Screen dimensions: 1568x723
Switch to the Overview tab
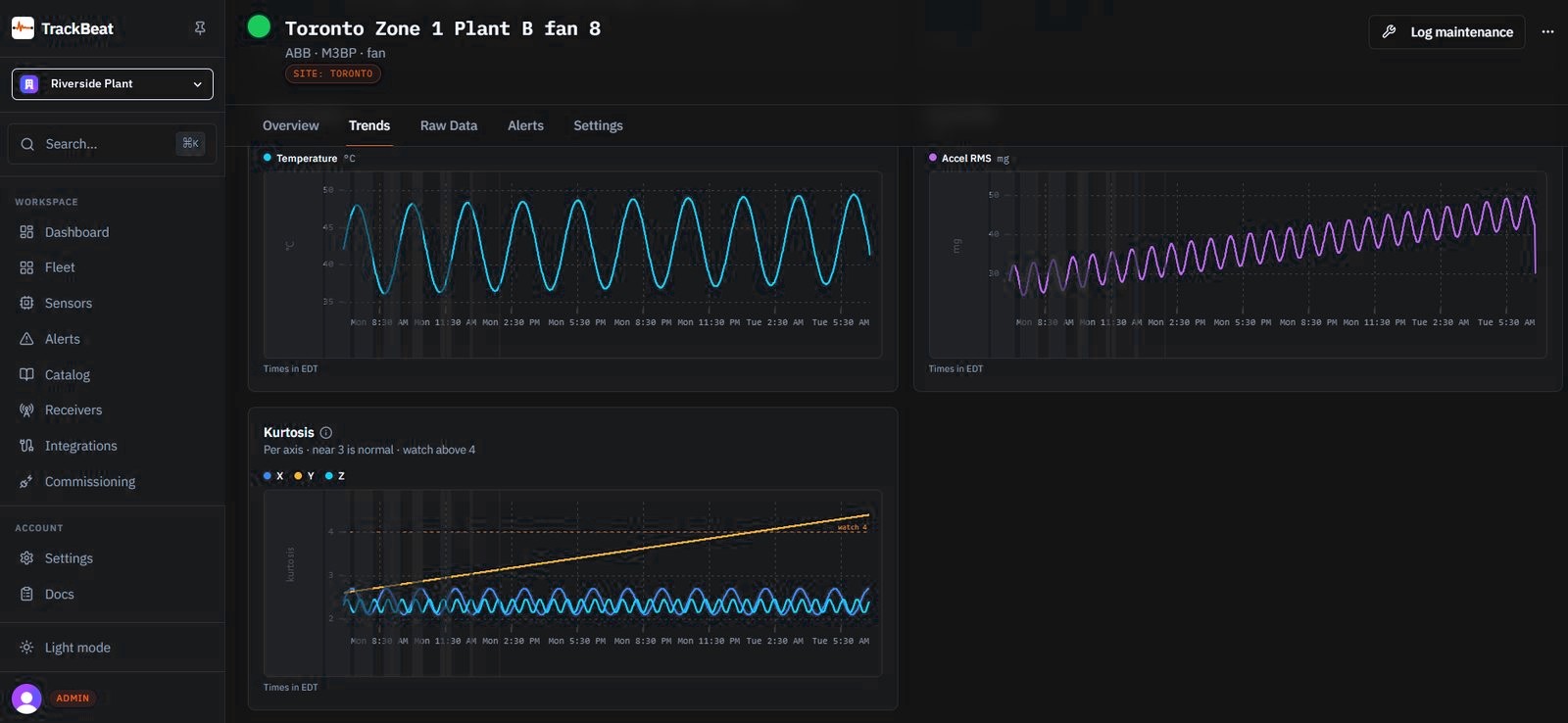click(291, 125)
